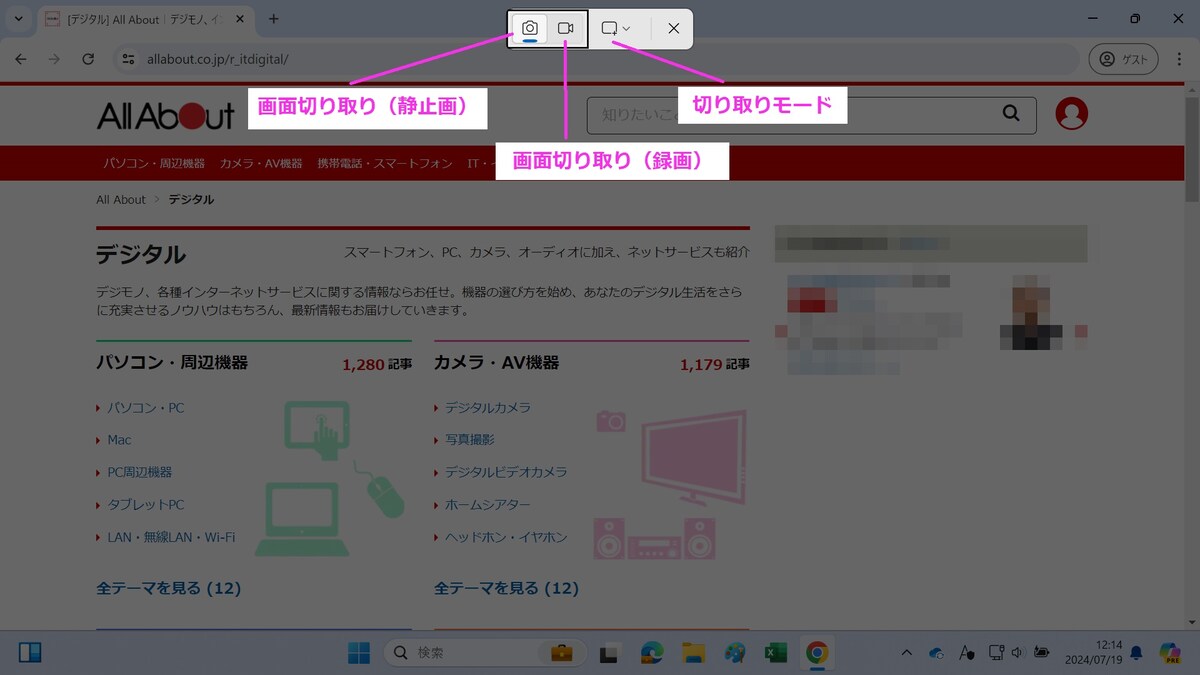Open the ヘッドホン・イヤホン link
Image resolution: width=1200 pixels, height=675 pixels.
tap(506, 537)
